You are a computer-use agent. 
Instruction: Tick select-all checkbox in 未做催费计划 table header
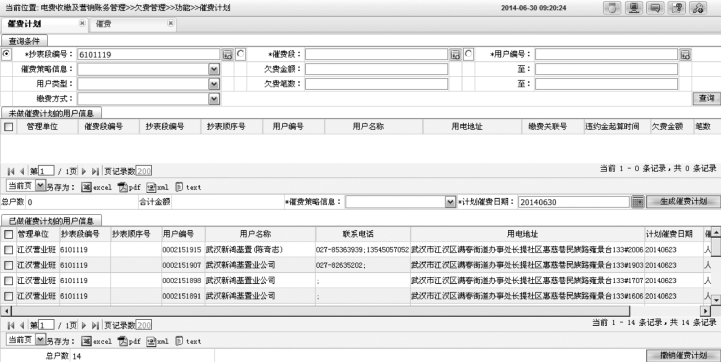tap(8, 126)
